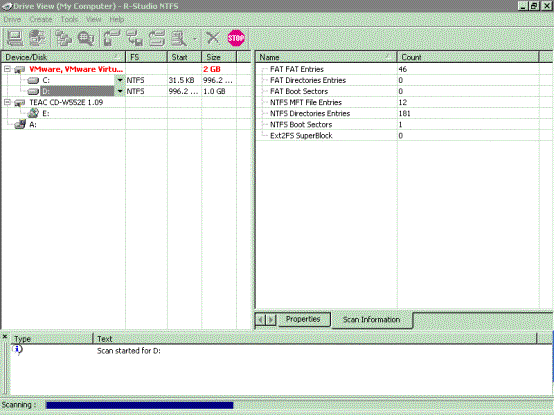Click the 'Scan started for D:' log entry
Image resolution: width=554 pixels, height=415 pixels.
pyautogui.click(x=129, y=351)
